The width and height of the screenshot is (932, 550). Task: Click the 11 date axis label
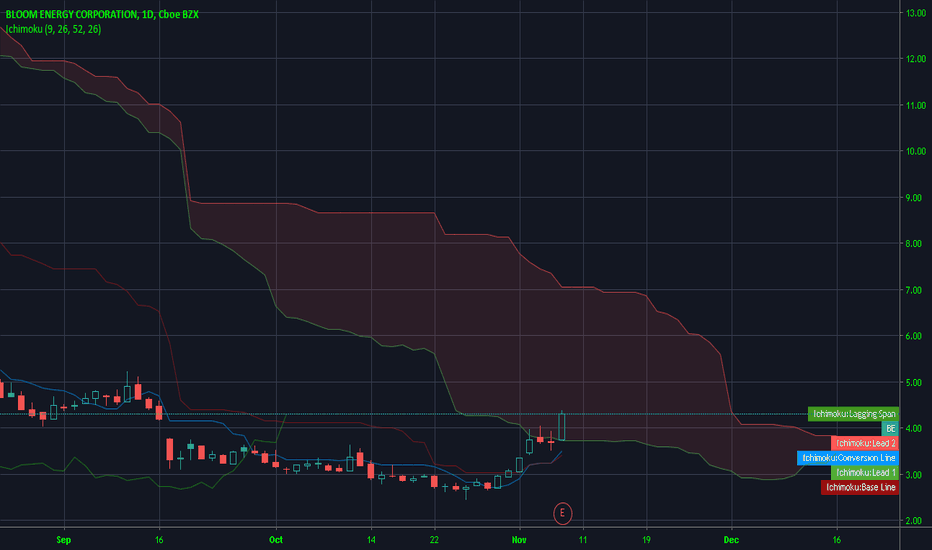pyautogui.click(x=582, y=540)
